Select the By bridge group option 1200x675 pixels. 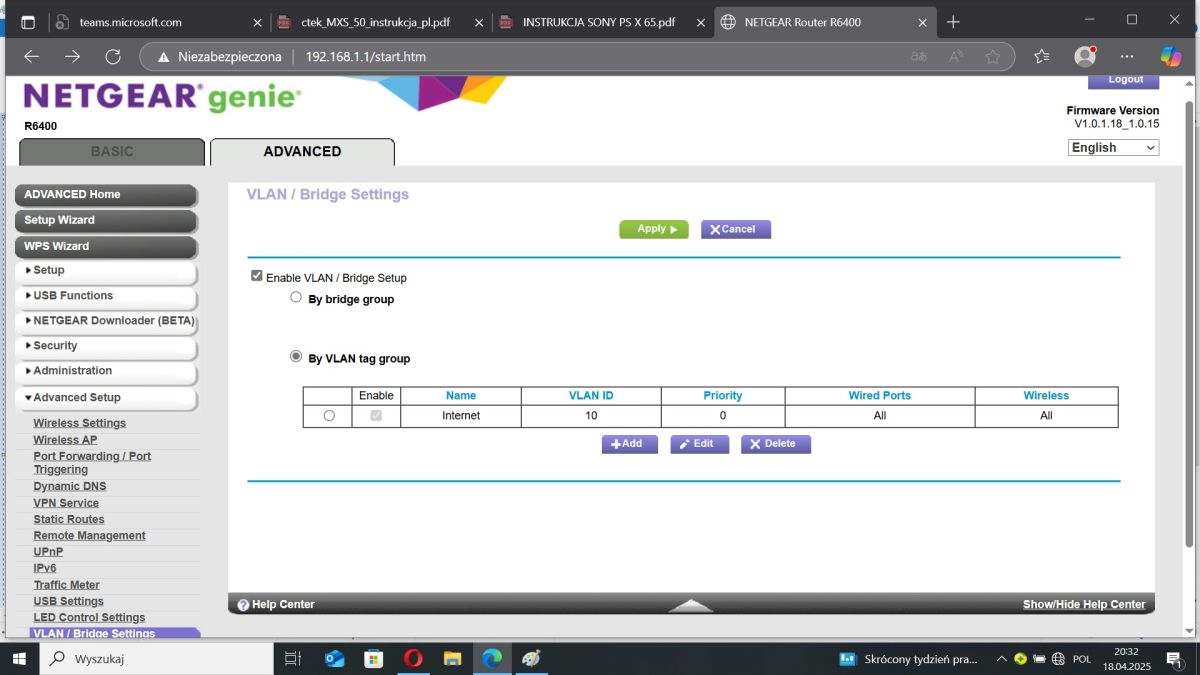pos(296,298)
